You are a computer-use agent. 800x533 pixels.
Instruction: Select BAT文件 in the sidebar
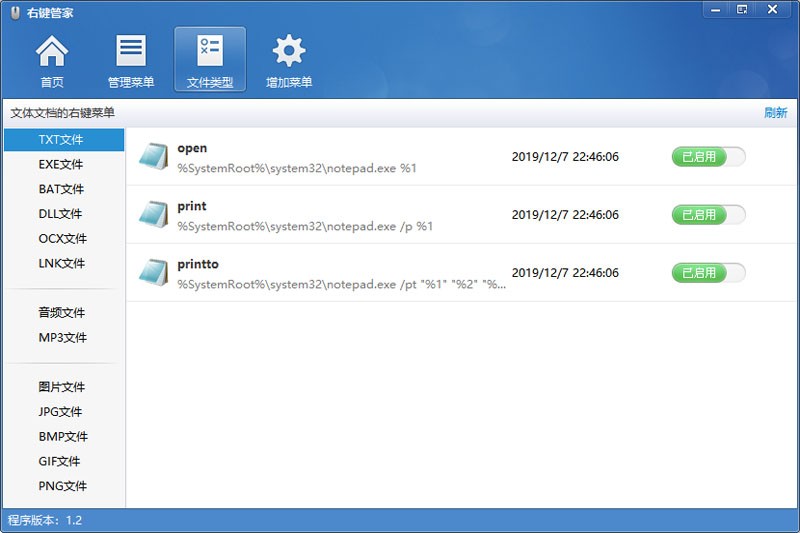(61, 189)
